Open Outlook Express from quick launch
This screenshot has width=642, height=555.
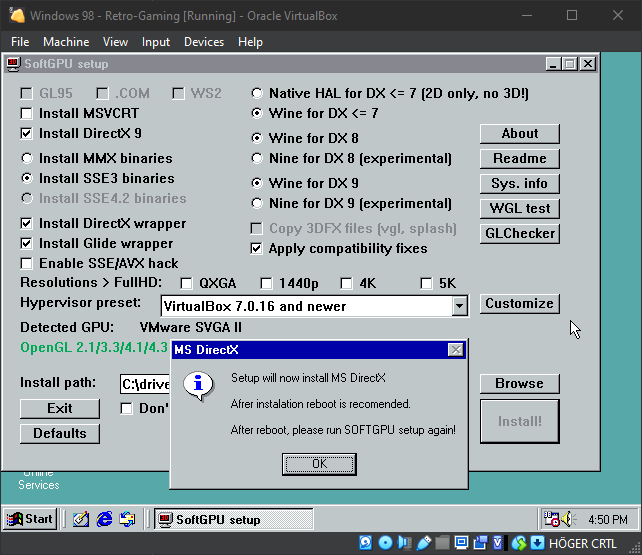(x=127, y=519)
